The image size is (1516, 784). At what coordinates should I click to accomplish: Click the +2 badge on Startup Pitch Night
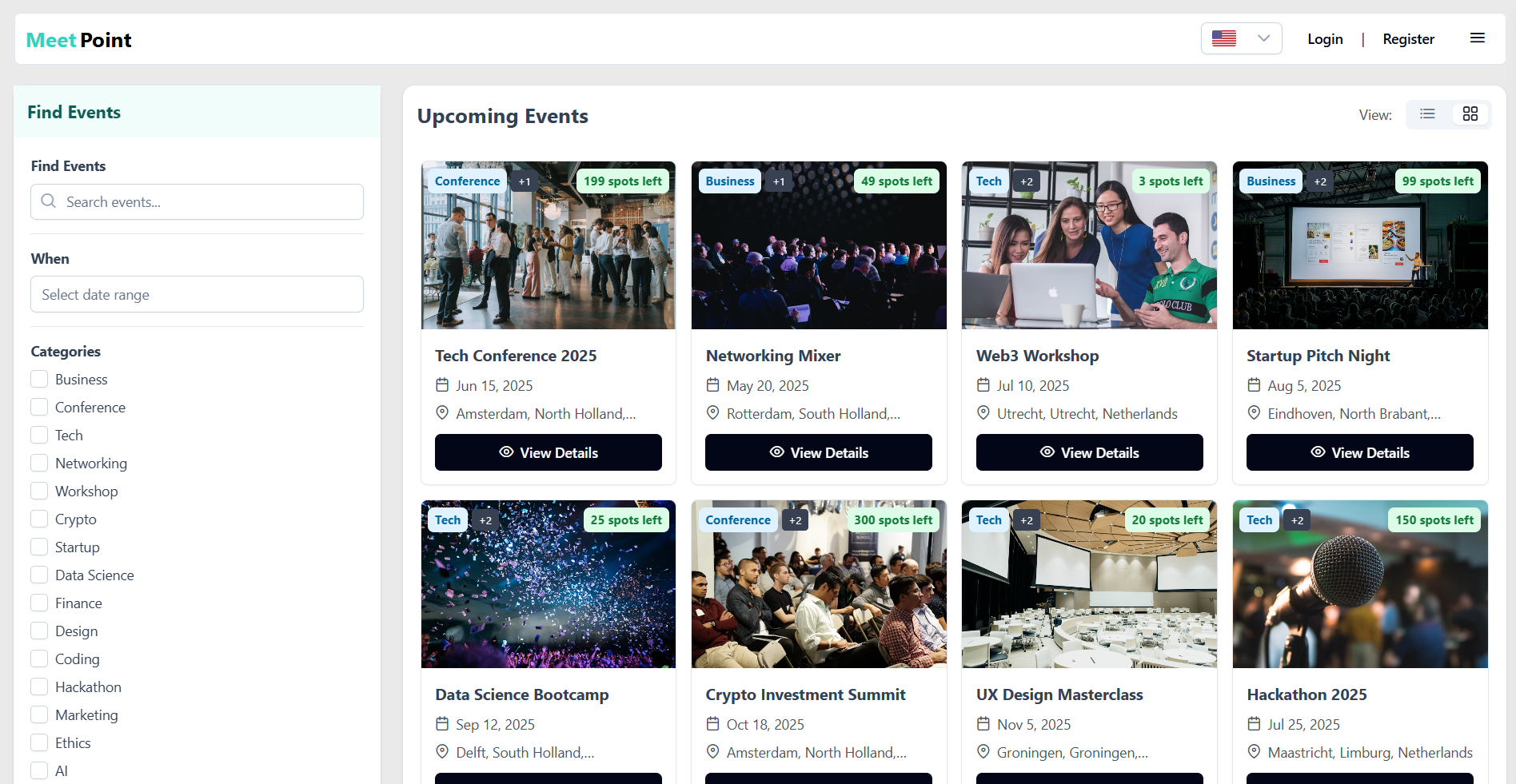(x=1320, y=181)
